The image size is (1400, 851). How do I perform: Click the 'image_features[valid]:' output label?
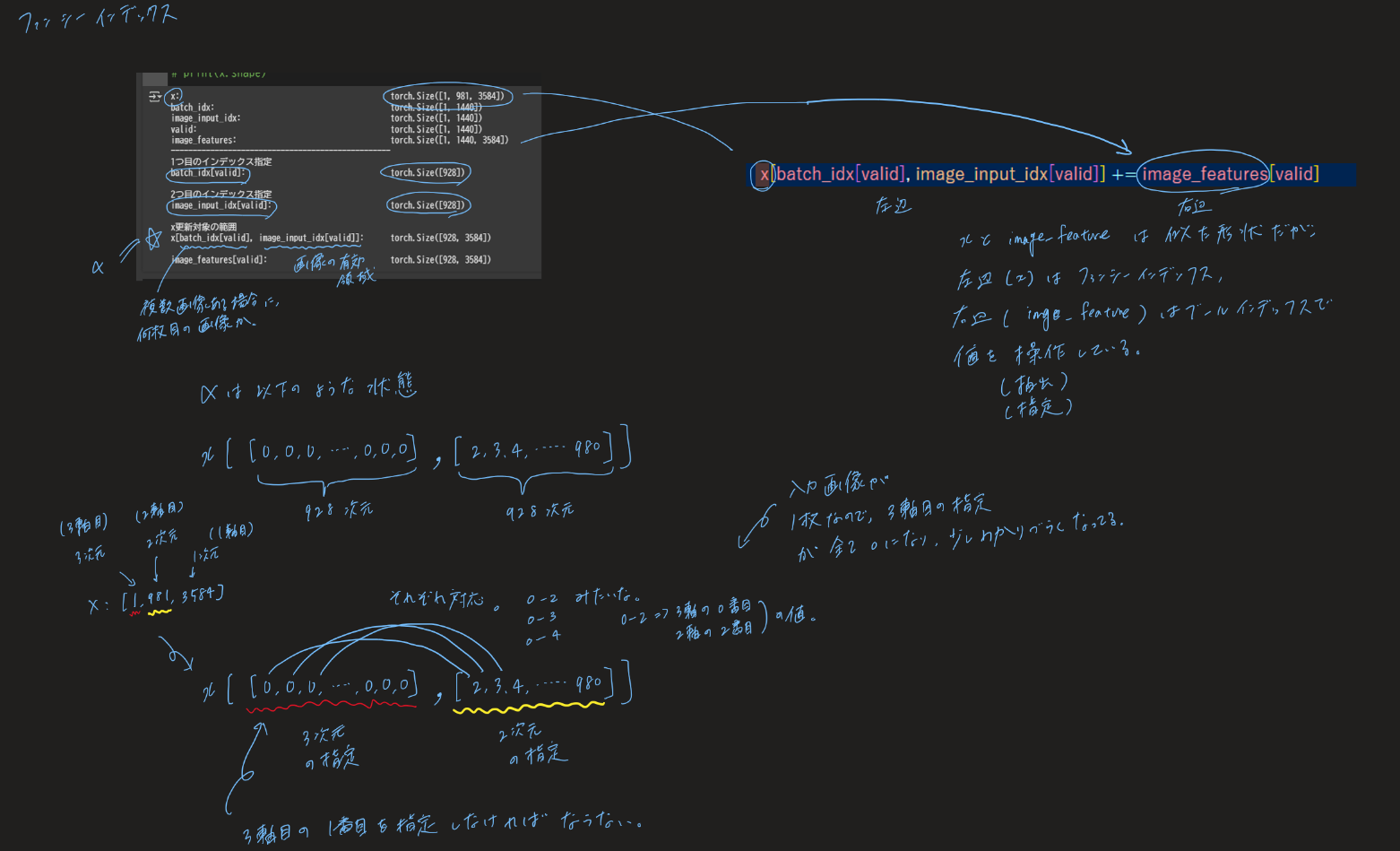point(220,259)
